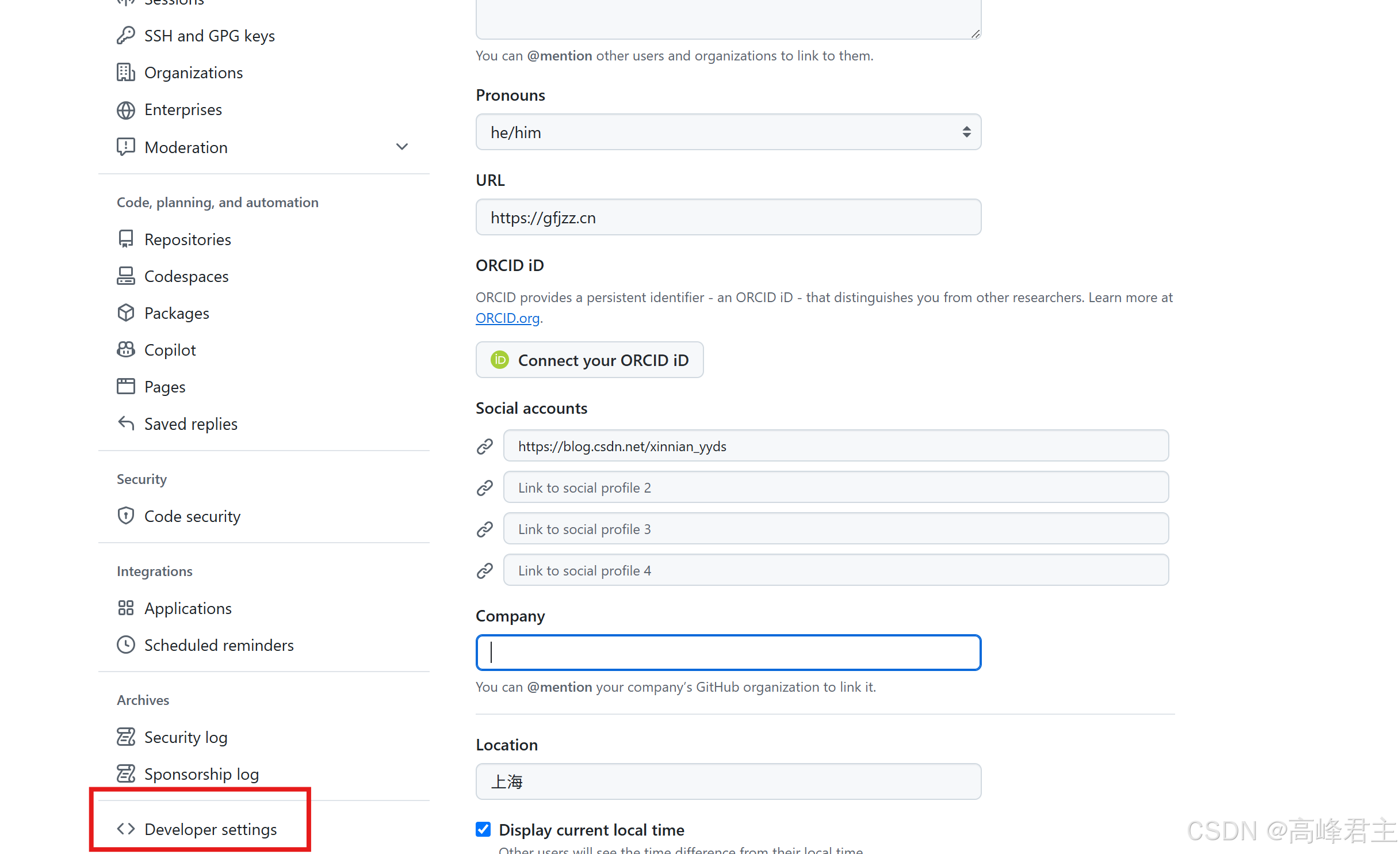Click the Copilot icon in sidebar
Viewport: 1400px width, 854px height.
tap(125, 350)
